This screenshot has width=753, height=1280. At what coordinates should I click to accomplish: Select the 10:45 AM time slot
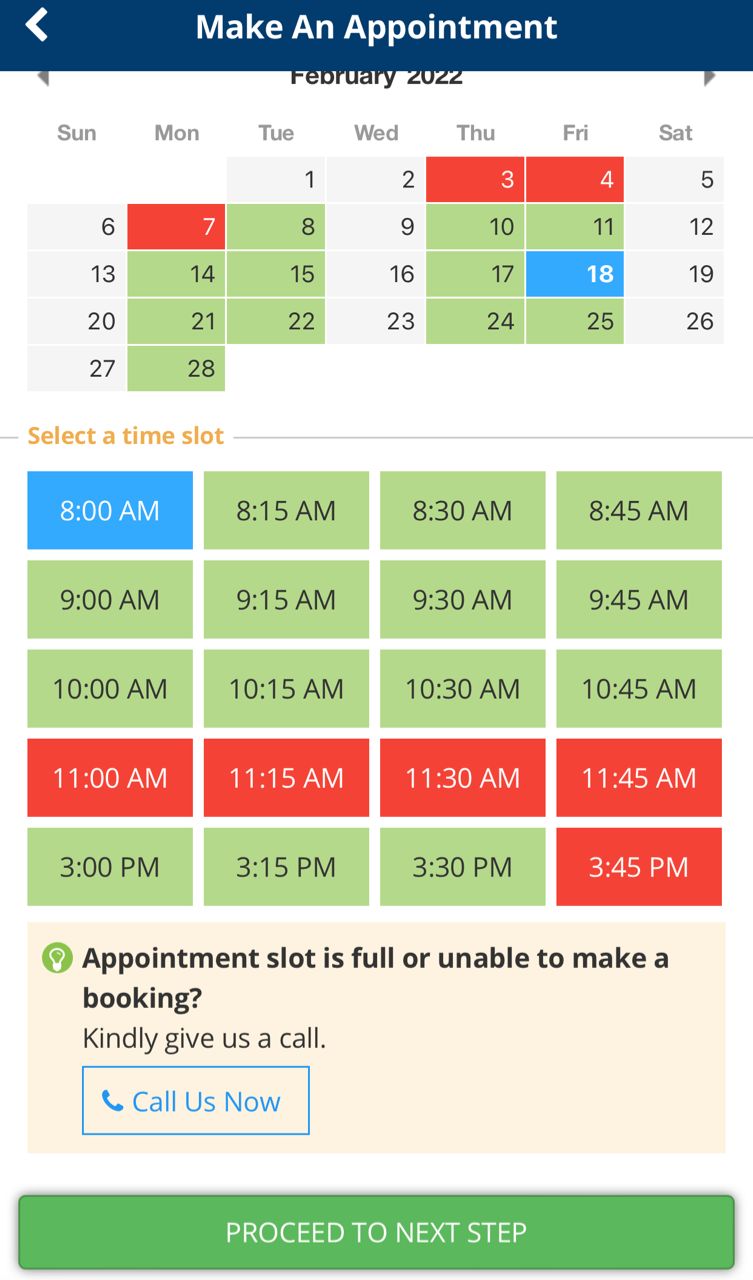pyautogui.click(x=639, y=689)
